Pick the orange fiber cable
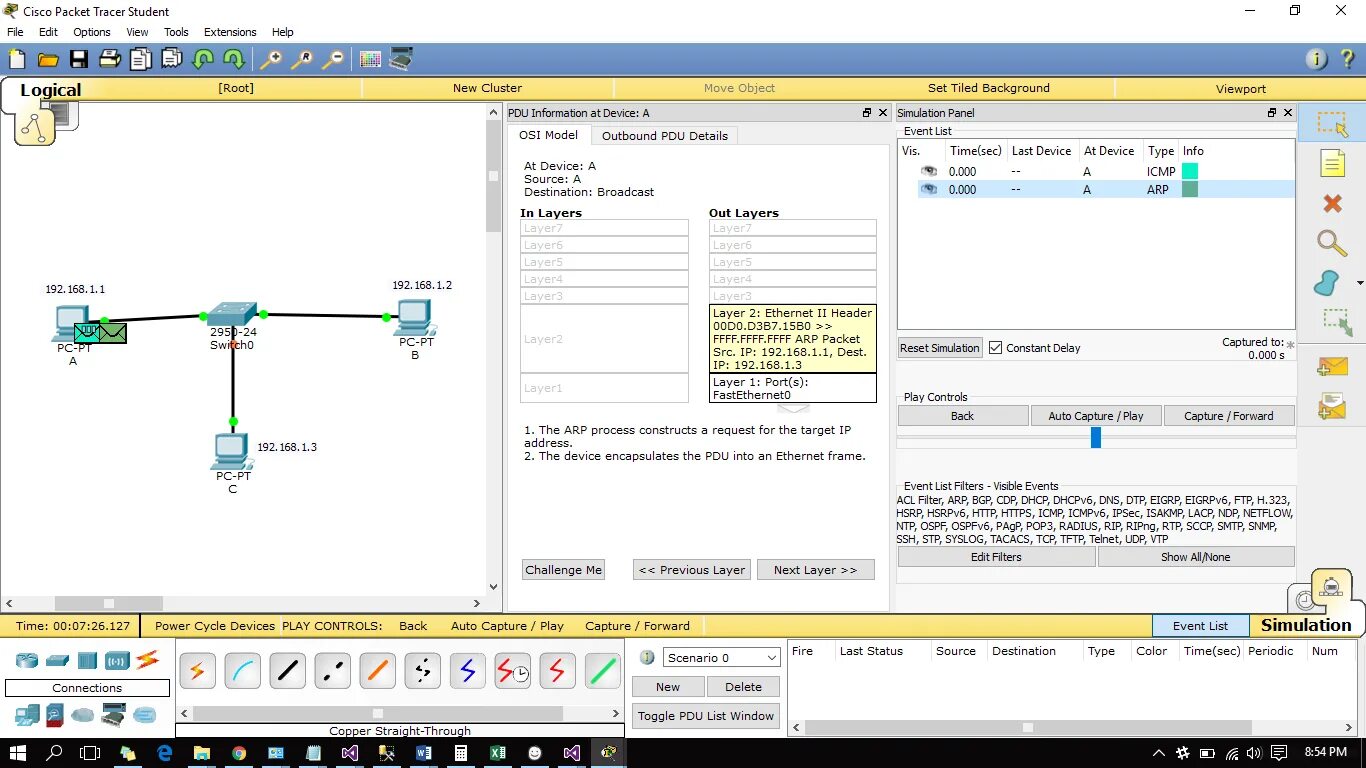Viewport: 1366px width, 768px height. (377, 671)
